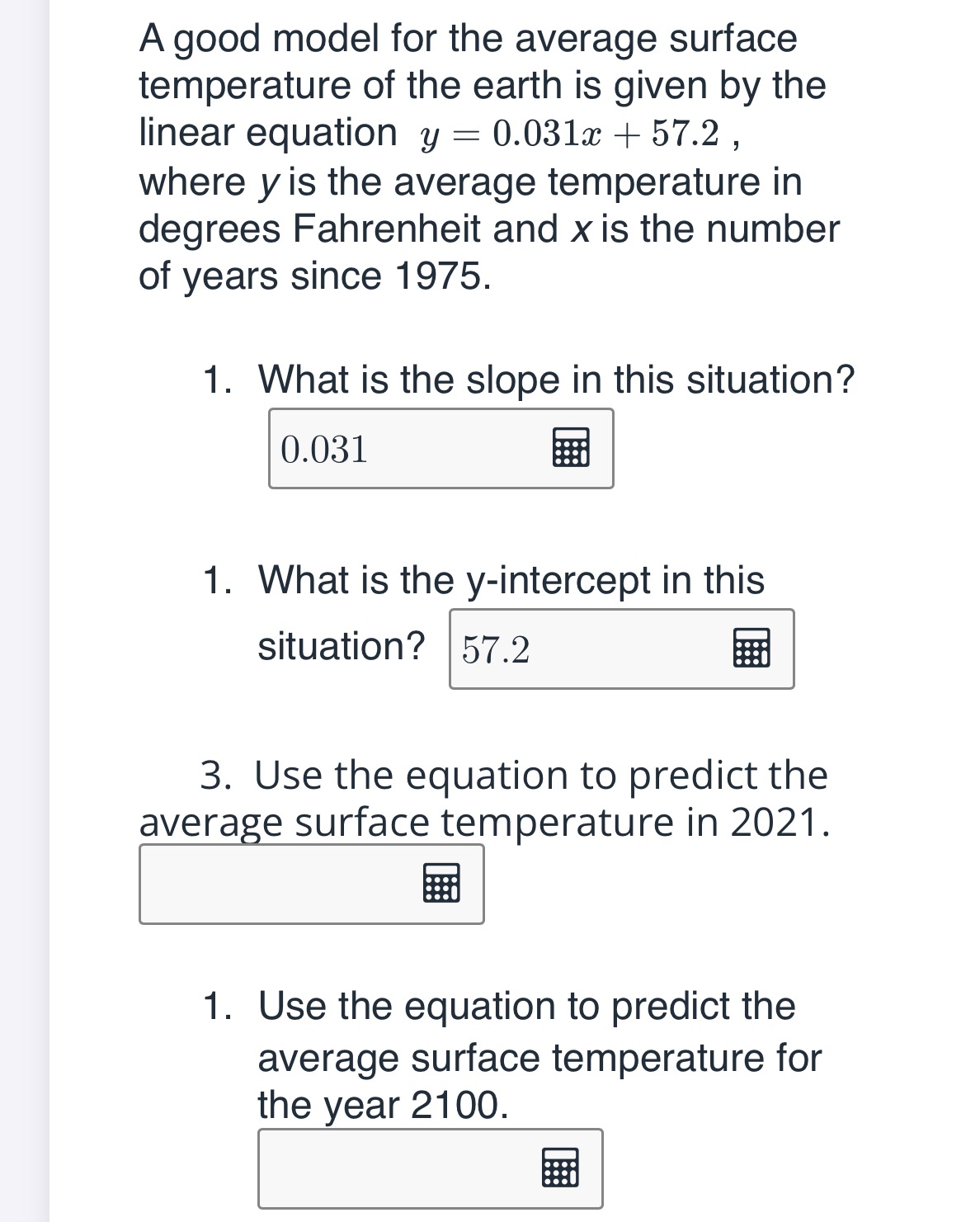The height and width of the screenshot is (1222, 980).
Task: Click "of years since 1975." in the intro
Action: pyautogui.click(x=314, y=277)
